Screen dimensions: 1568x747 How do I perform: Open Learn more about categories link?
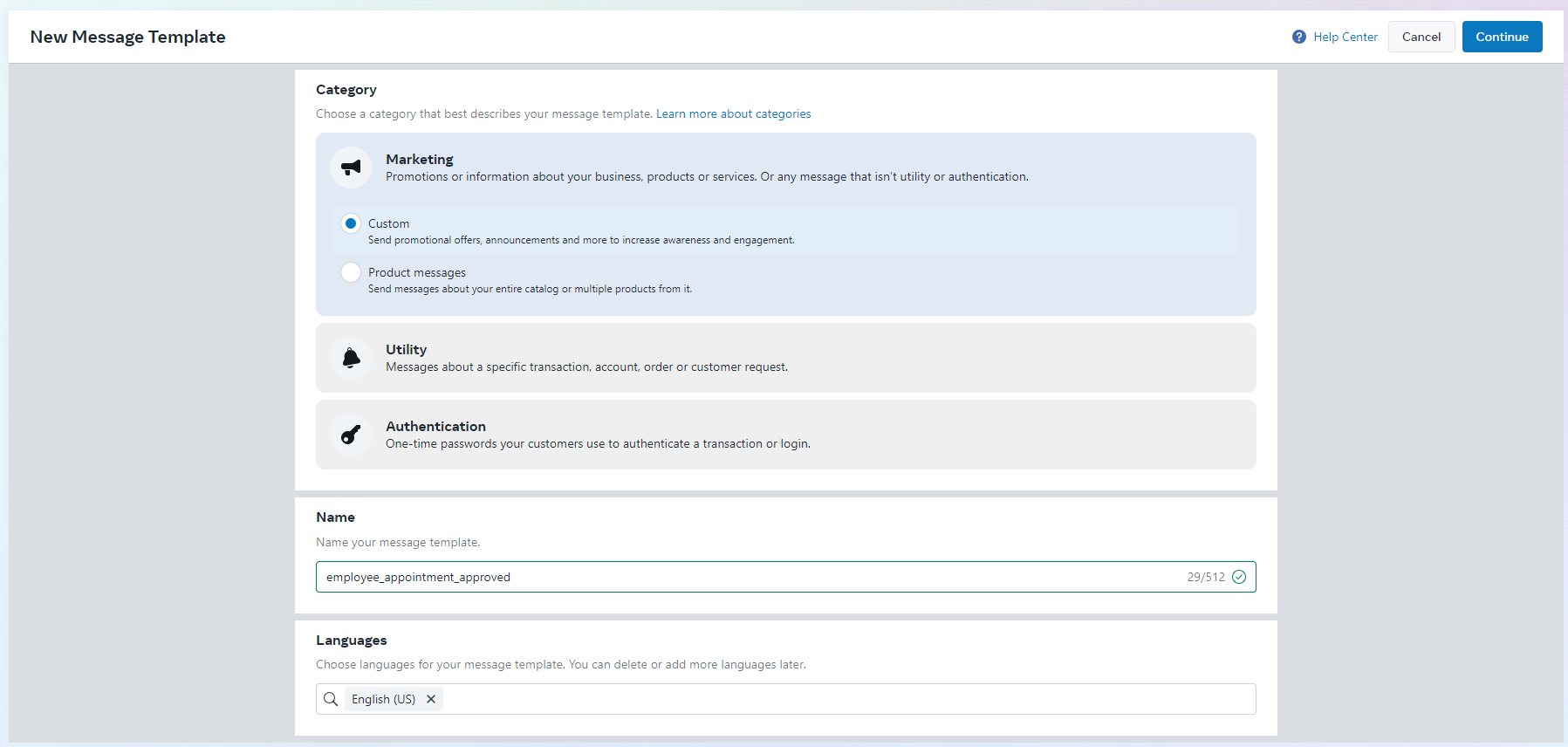[x=733, y=114]
